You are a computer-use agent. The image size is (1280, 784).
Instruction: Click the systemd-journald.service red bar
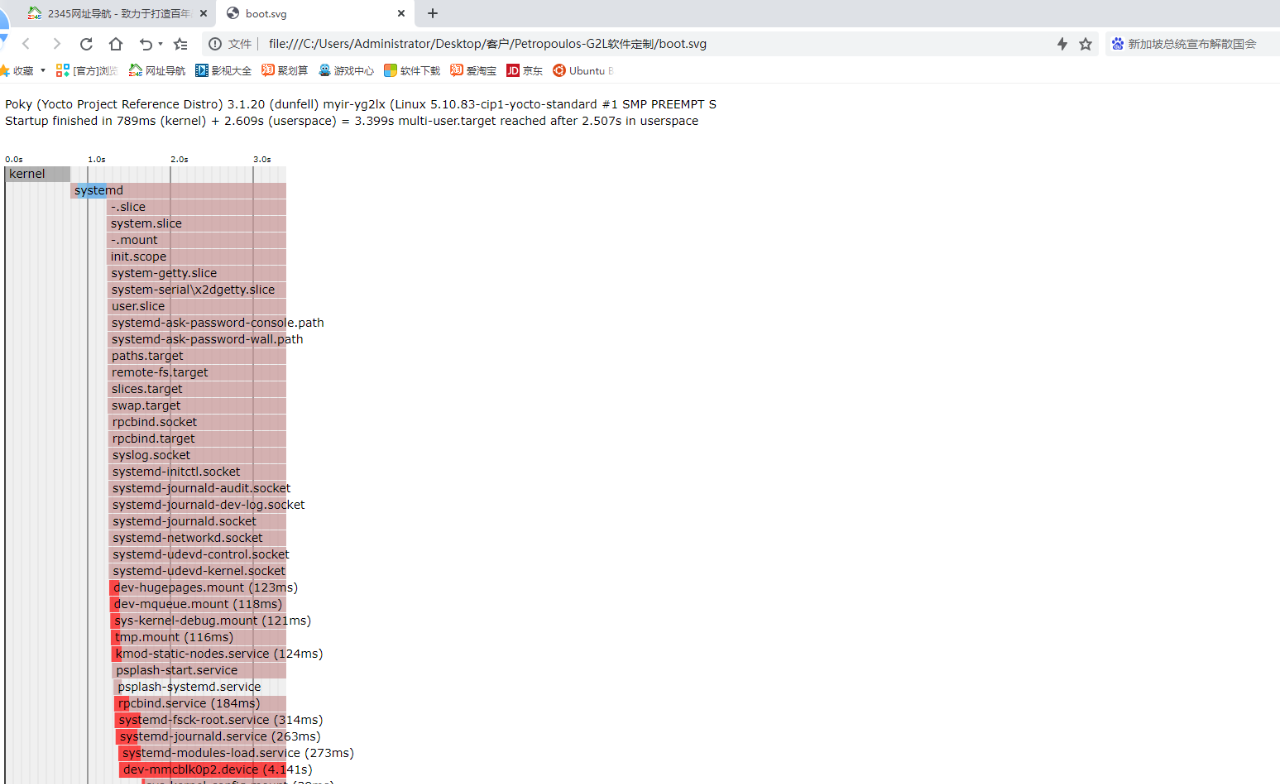[x=201, y=736]
